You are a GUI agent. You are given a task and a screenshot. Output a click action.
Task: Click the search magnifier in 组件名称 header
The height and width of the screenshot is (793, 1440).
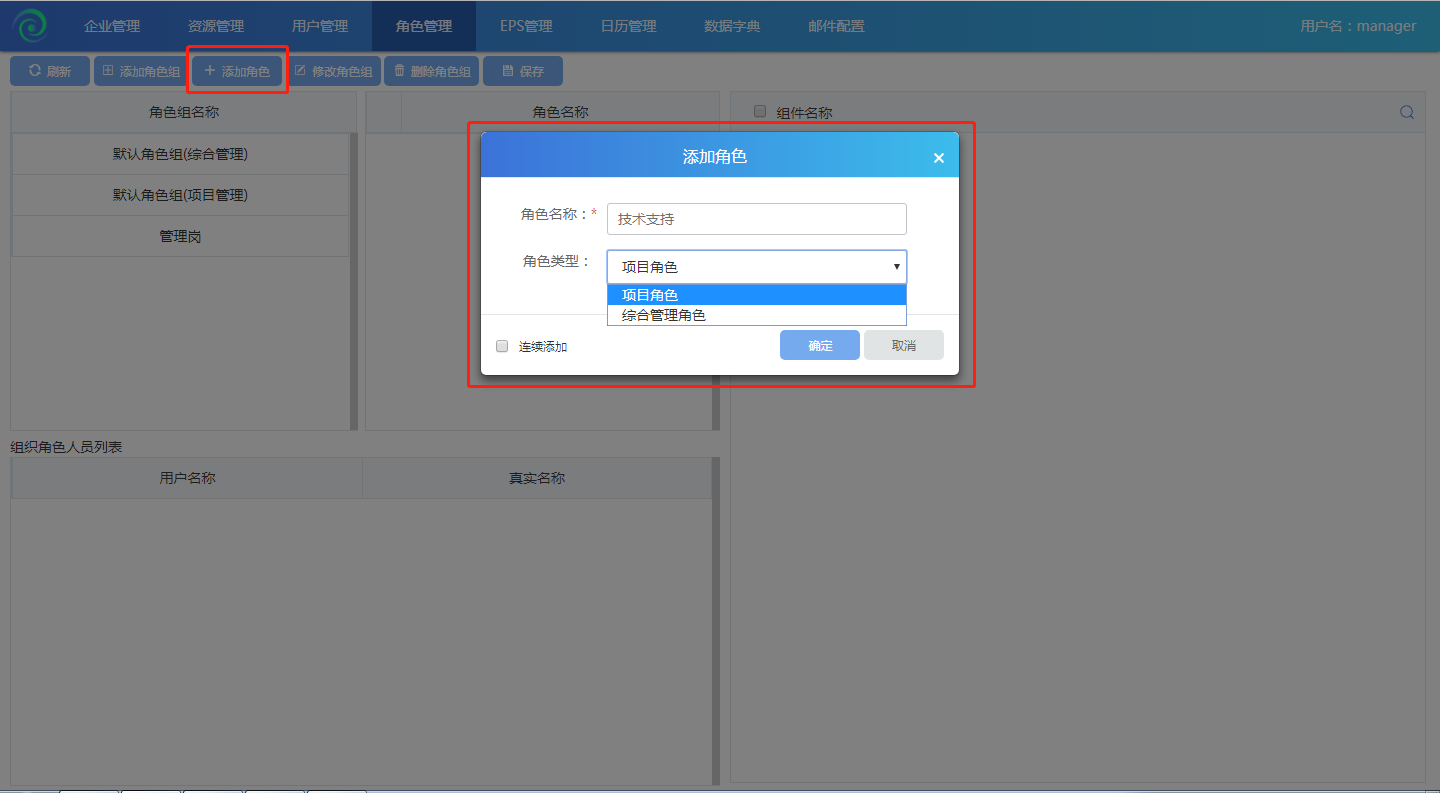(1407, 112)
